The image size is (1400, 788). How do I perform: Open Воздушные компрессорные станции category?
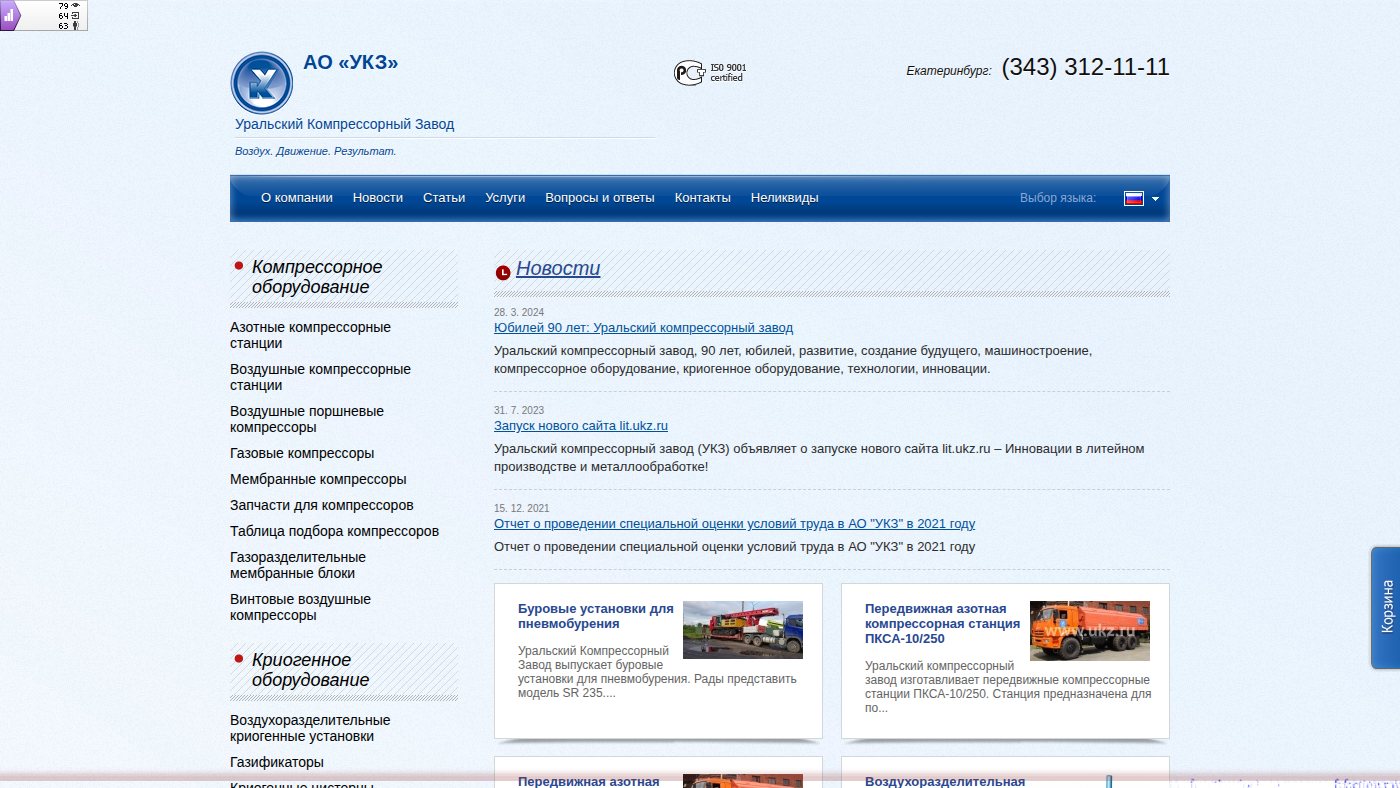coord(320,377)
